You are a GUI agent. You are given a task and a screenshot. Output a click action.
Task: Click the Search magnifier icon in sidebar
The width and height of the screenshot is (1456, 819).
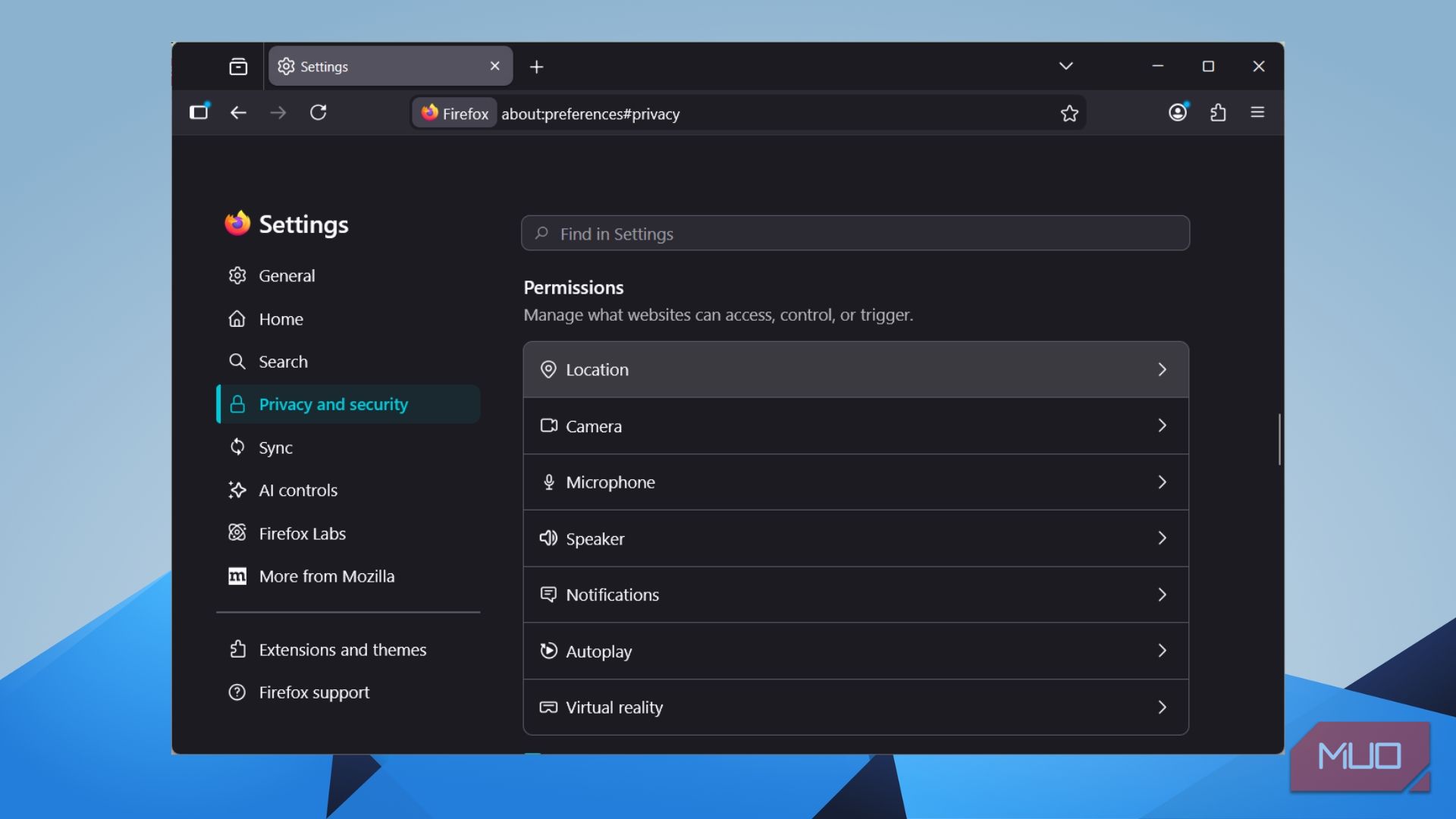pos(237,361)
